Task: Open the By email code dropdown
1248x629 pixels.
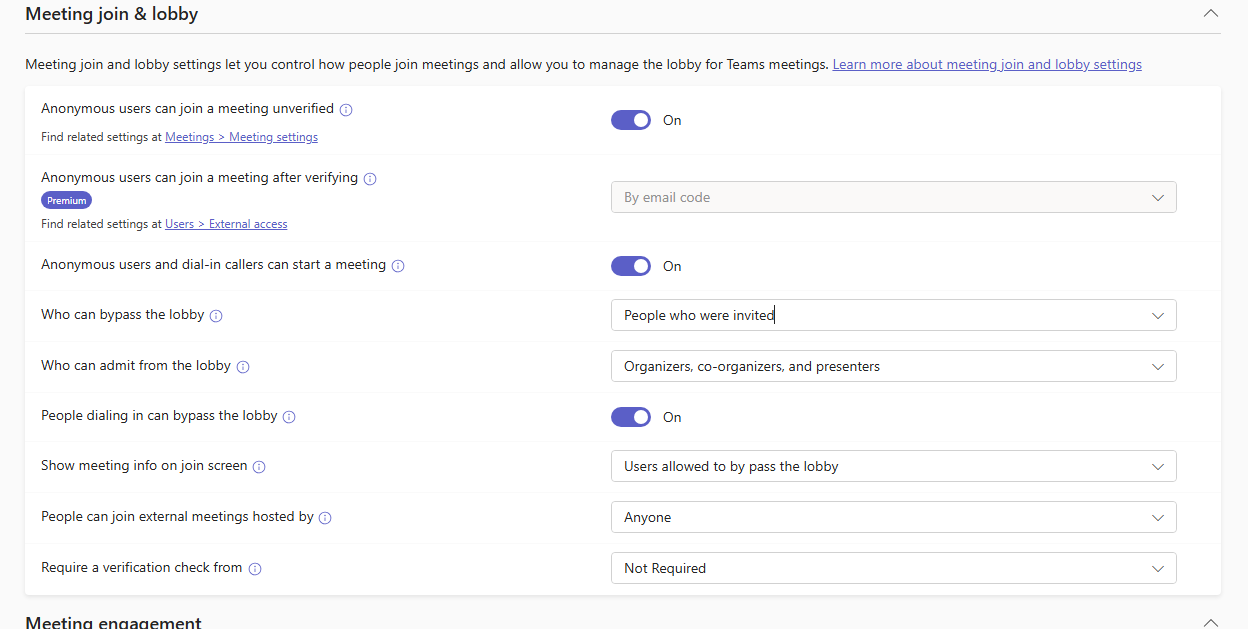Action: click(894, 197)
